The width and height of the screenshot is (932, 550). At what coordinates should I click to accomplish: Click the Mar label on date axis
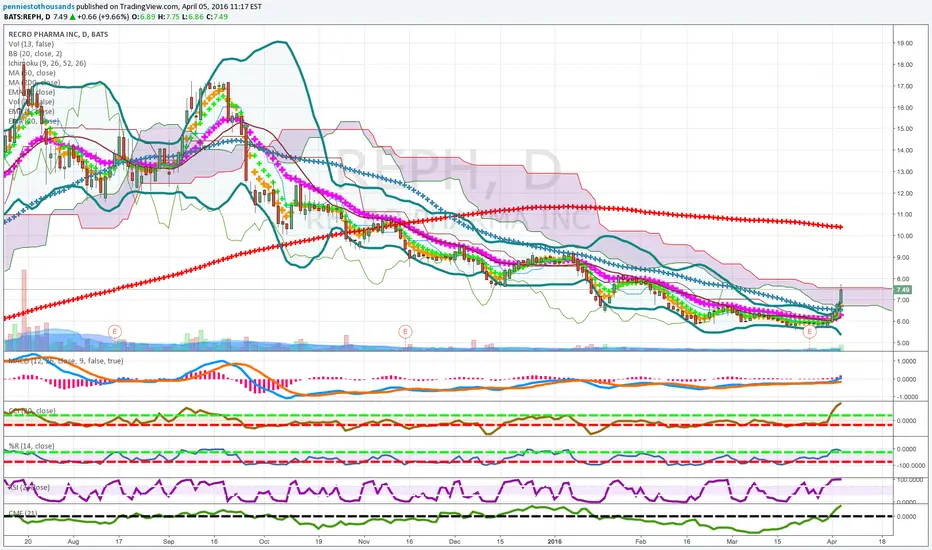coord(732,542)
